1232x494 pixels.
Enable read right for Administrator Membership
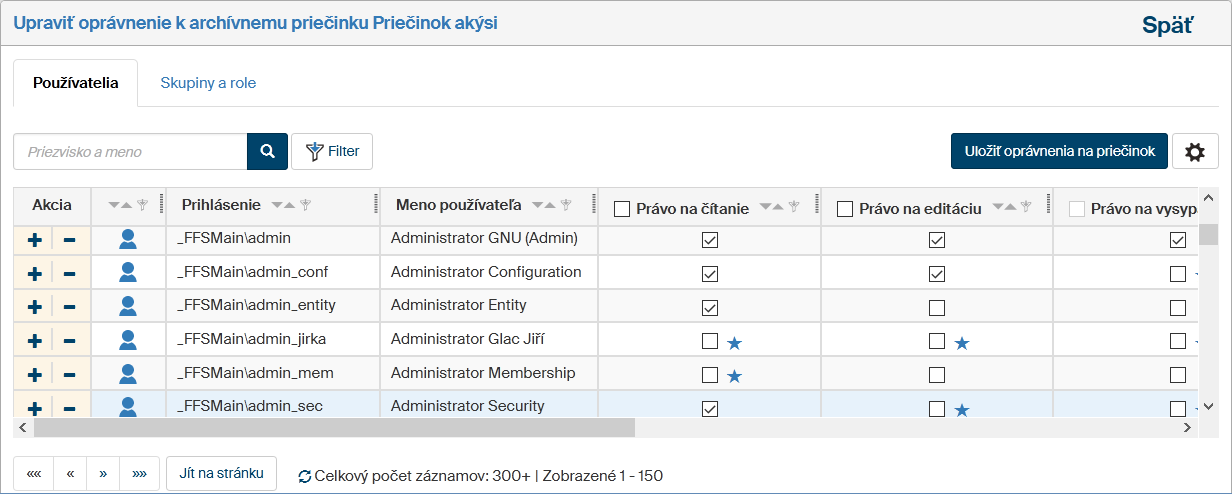click(710, 375)
